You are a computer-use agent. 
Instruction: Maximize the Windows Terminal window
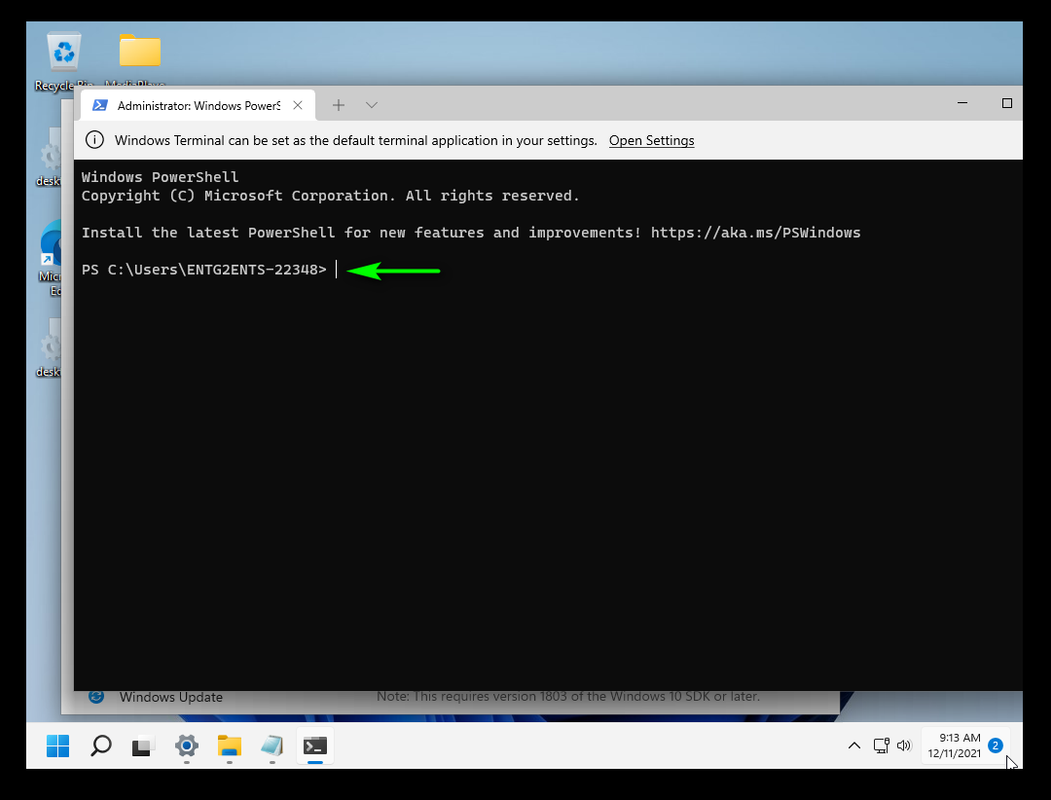(1007, 103)
